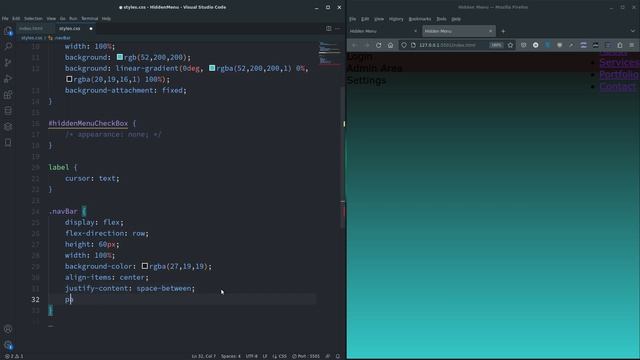Expand the Firefox list all tabs chevron
The height and width of the screenshot is (360, 640).
(633, 31)
